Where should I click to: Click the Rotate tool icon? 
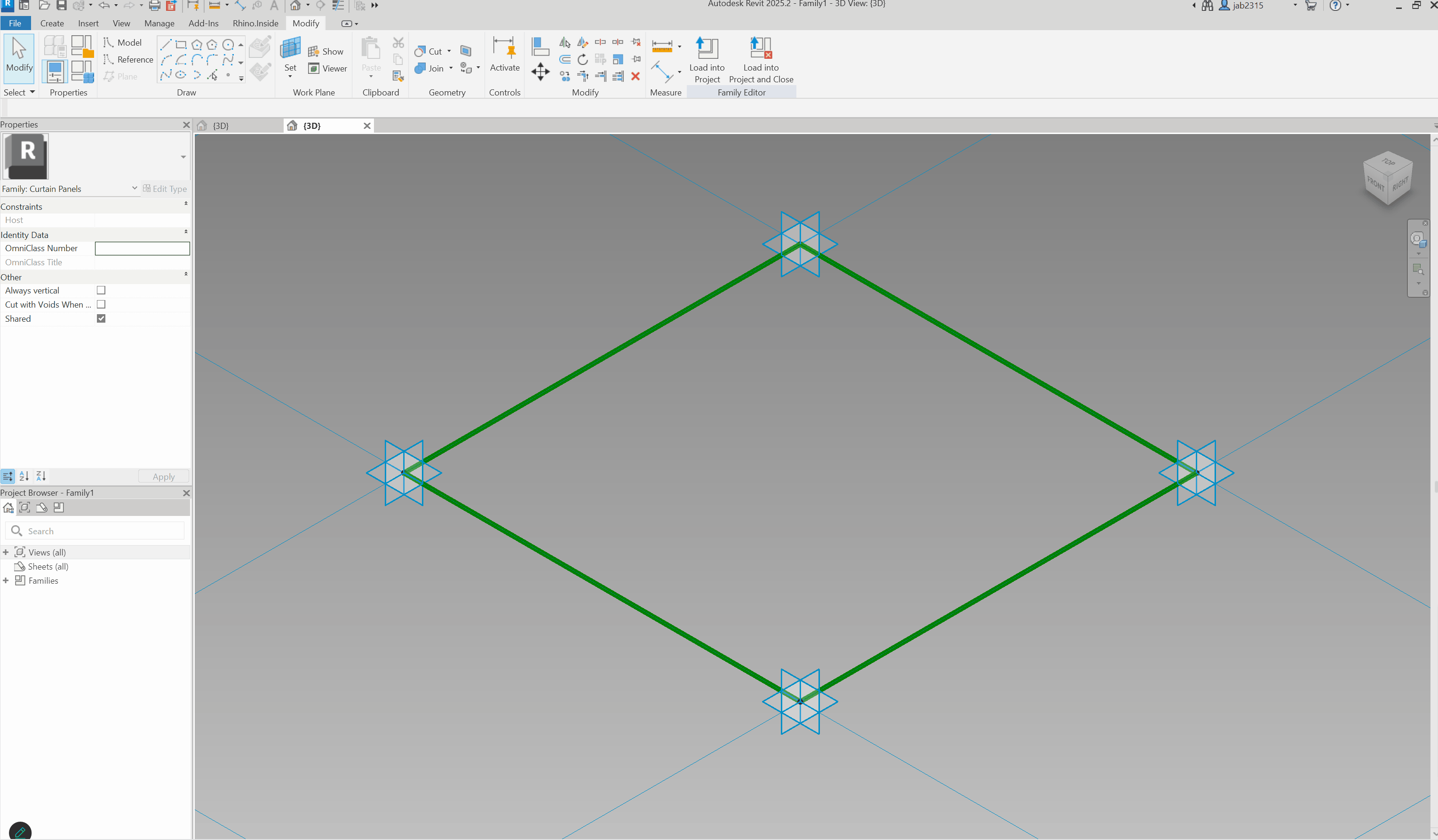(x=582, y=59)
